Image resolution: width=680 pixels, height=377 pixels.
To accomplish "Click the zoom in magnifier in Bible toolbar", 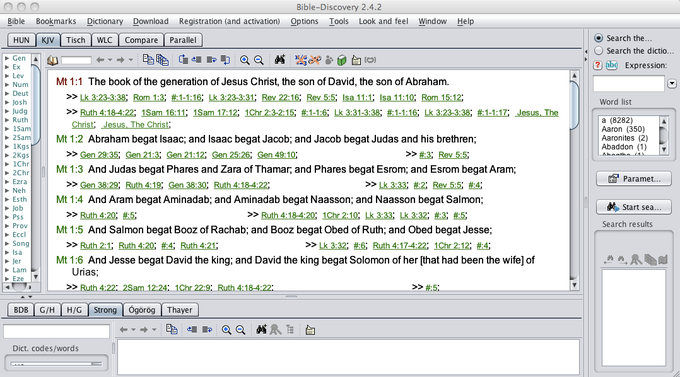I will [x=245, y=60].
